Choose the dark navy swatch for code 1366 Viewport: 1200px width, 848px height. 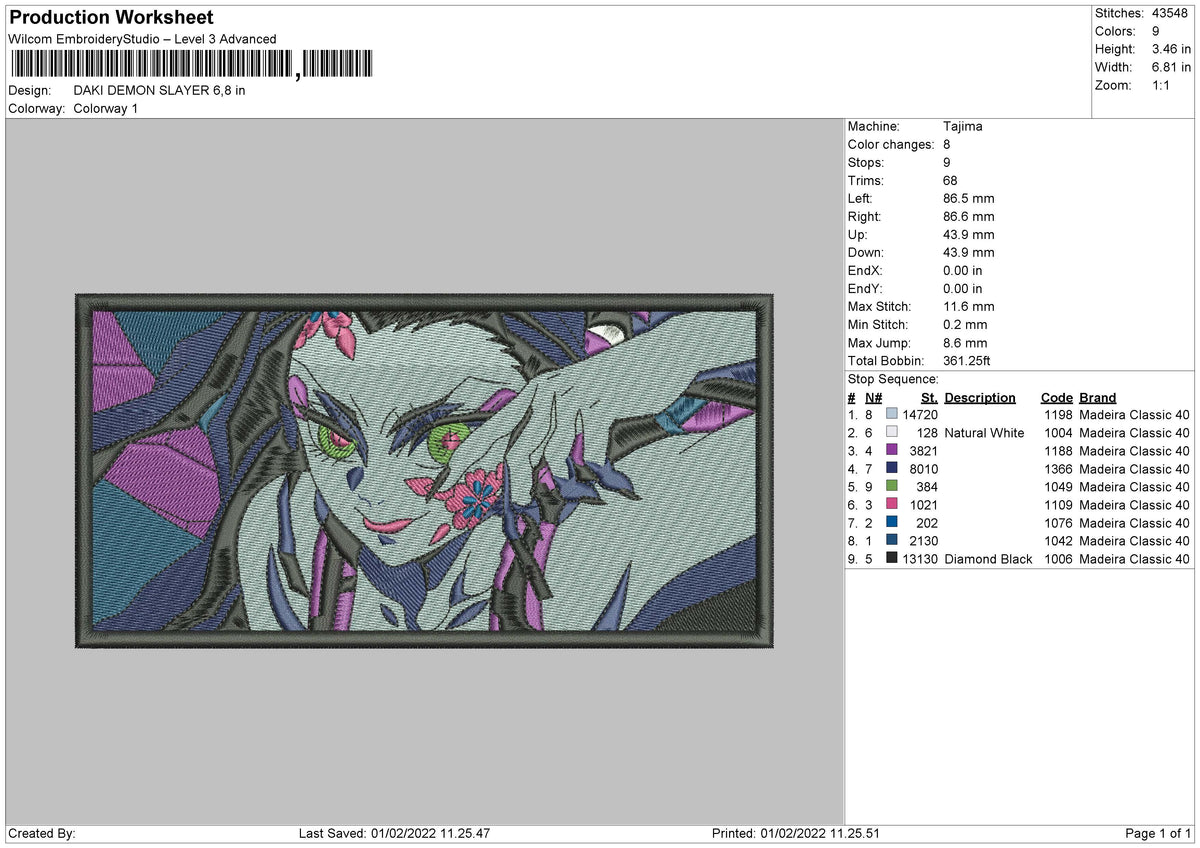point(892,469)
